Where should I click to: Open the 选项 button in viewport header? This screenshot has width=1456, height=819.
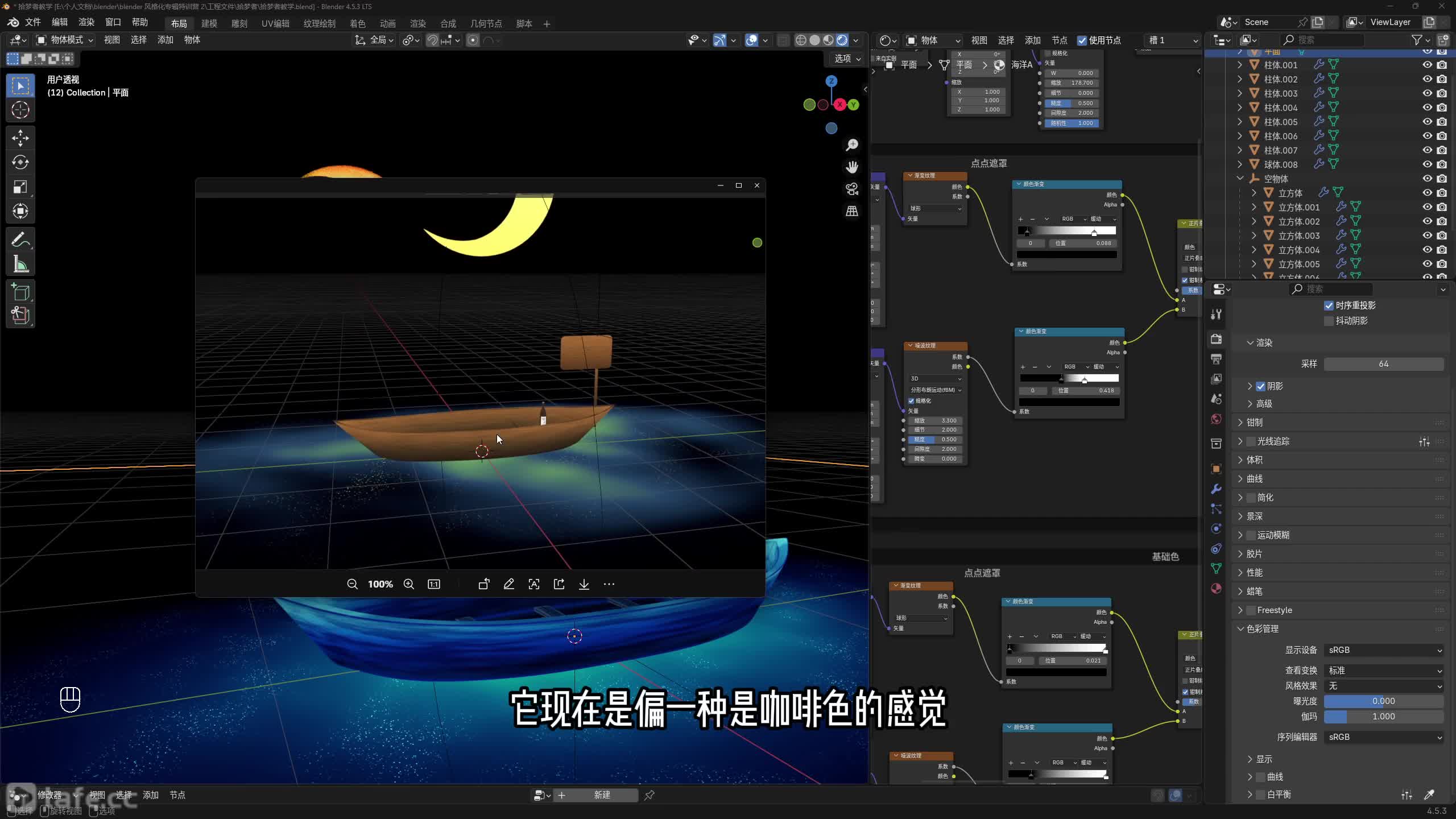click(x=847, y=59)
